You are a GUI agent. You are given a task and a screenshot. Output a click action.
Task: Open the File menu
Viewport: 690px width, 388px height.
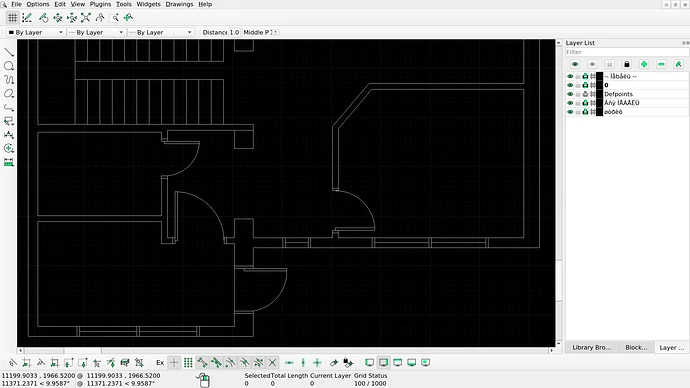16,4
